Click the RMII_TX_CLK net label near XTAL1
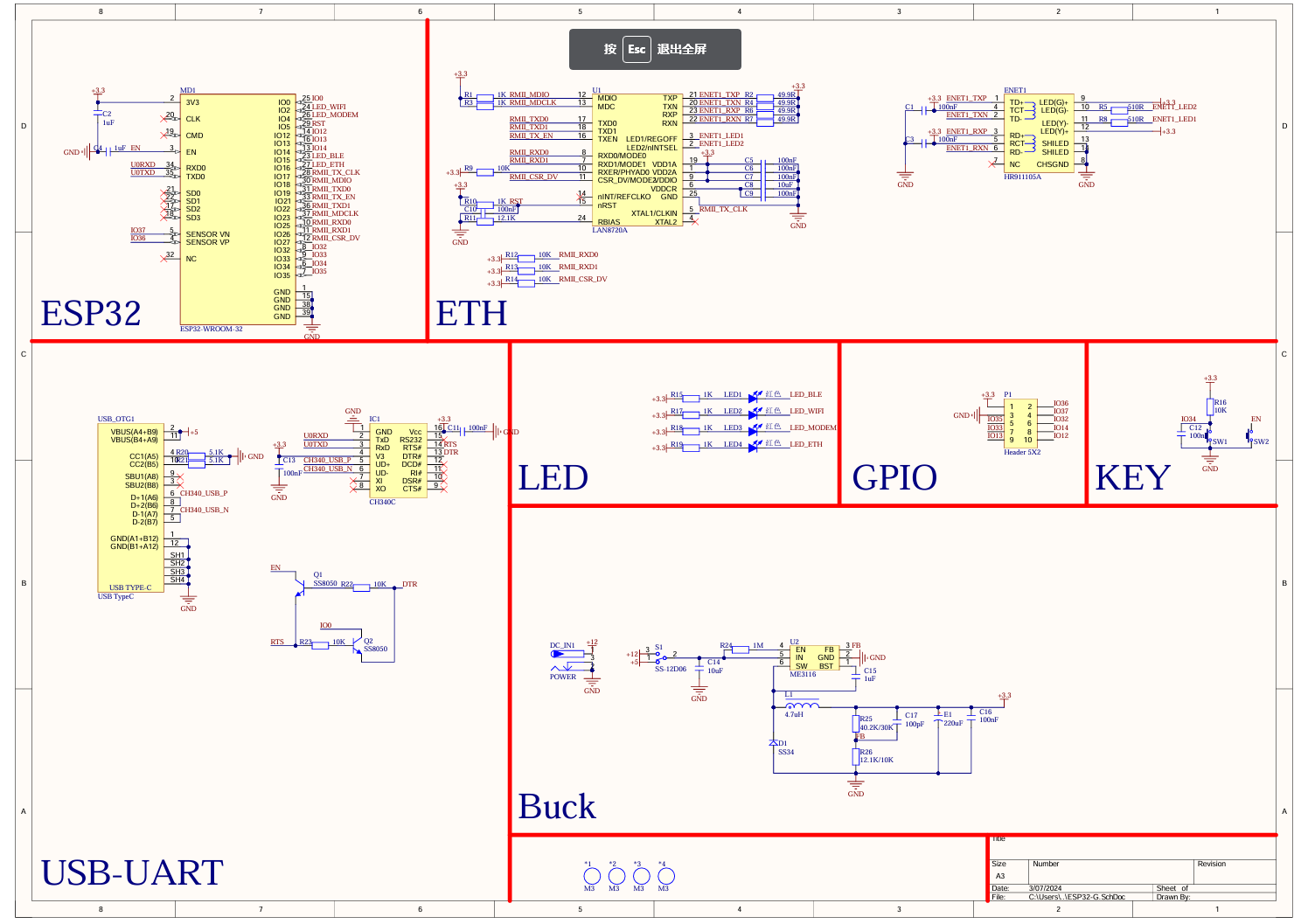 (723, 209)
